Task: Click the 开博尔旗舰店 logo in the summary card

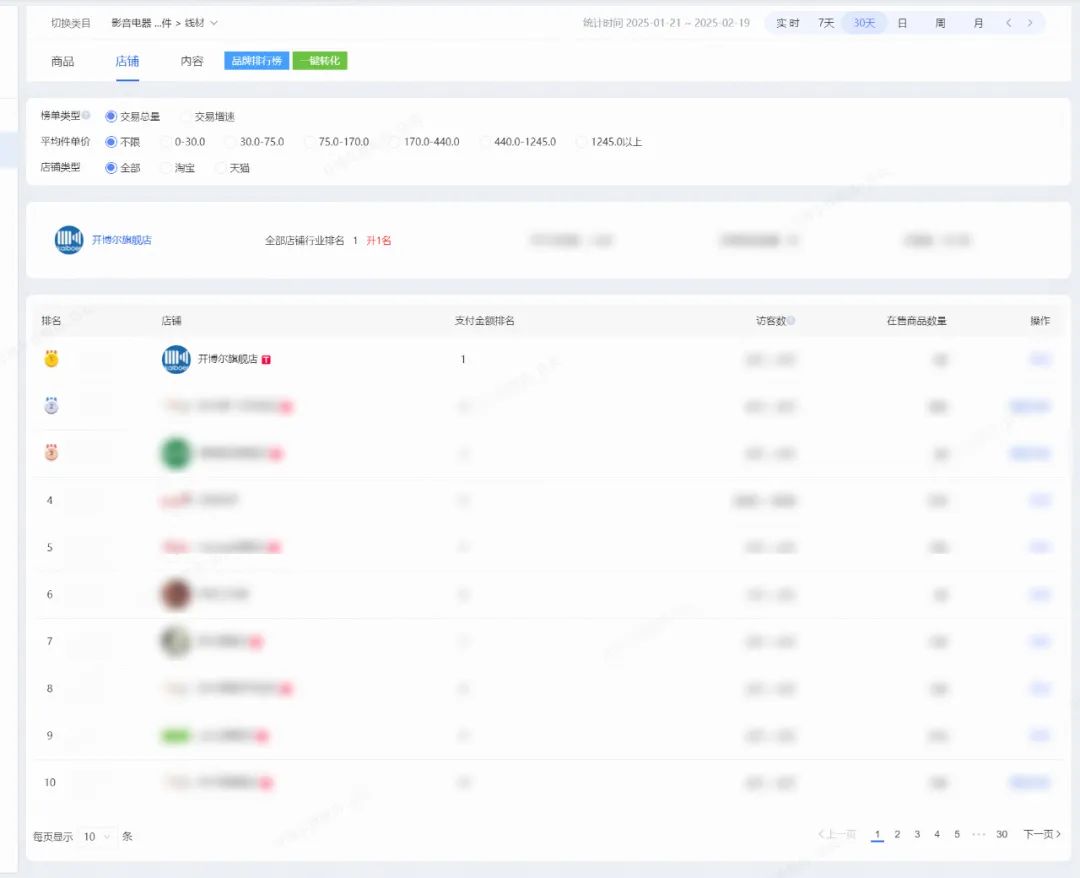Action: click(x=69, y=240)
